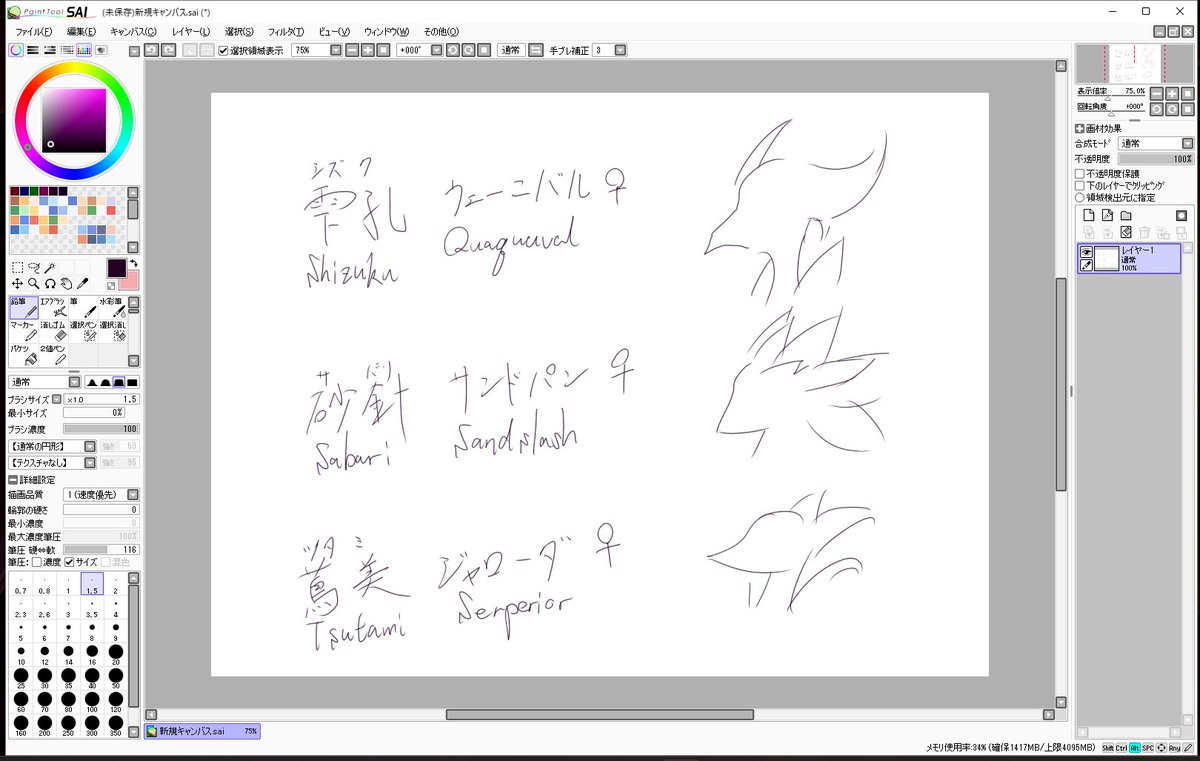The width and height of the screenshot is (1200, 761).
Task: Click the 通常 view mode button in toolbar
Action: point(511,50)
